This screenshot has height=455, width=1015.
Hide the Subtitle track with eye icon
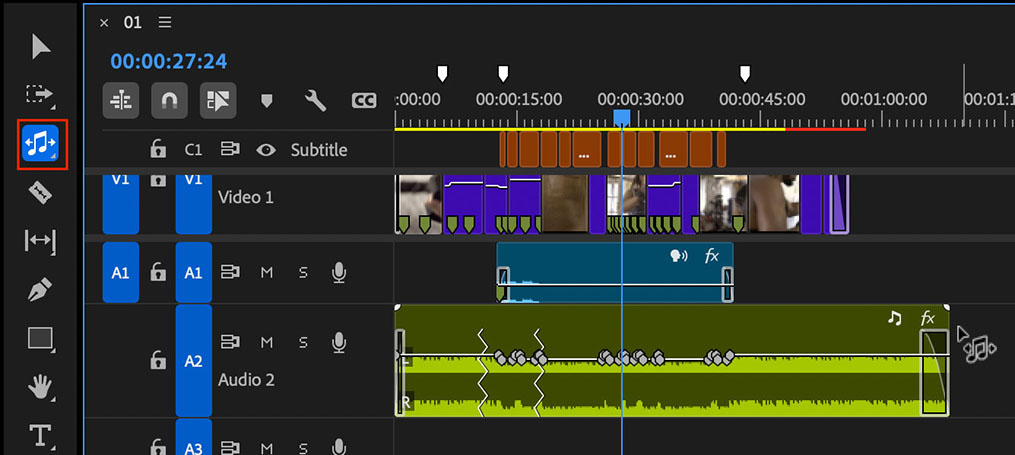coord(265,150)
